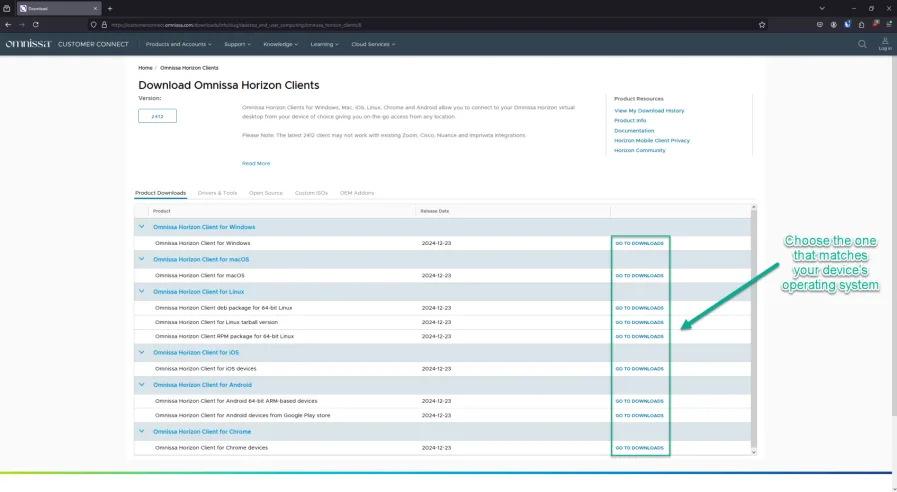Collapse the Horizon Client for iOS section chevron
The width and height of the screenshot is (897, 492).
click(x=141, y=352)
